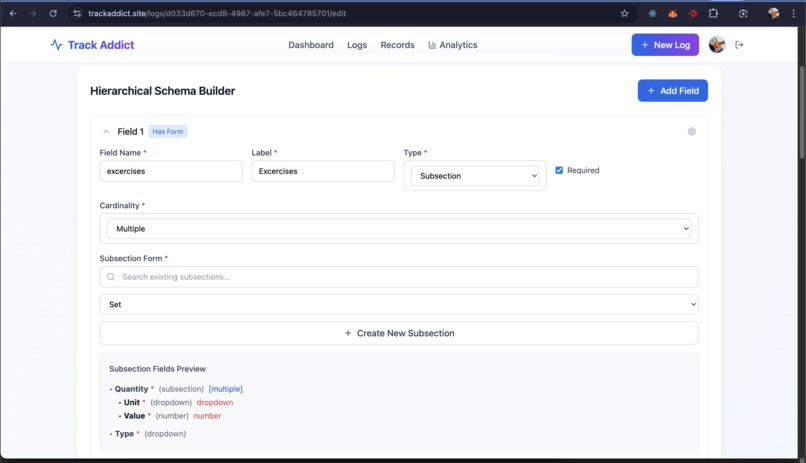
Task: Open the Logs page
Action: (x=357, y=45)
